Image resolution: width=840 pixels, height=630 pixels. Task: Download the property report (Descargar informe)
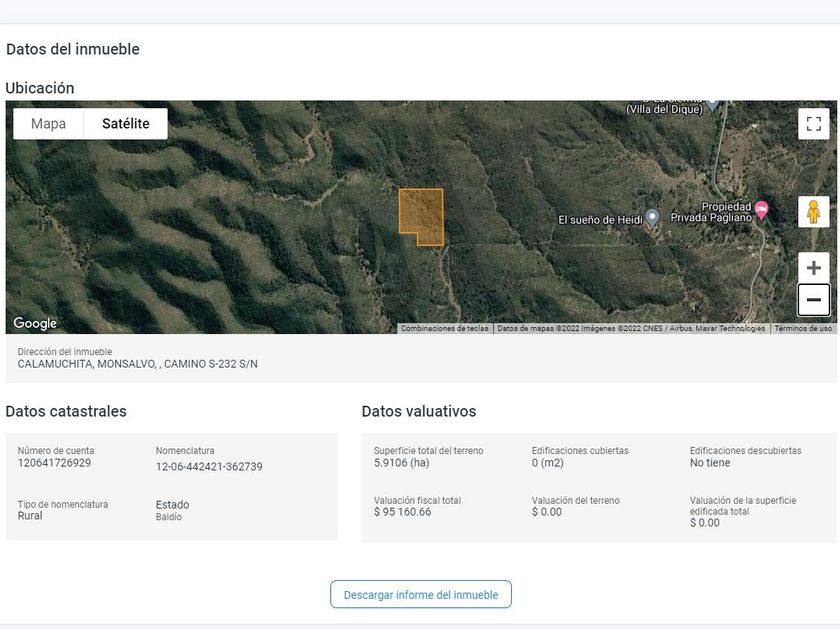(421, 594)
